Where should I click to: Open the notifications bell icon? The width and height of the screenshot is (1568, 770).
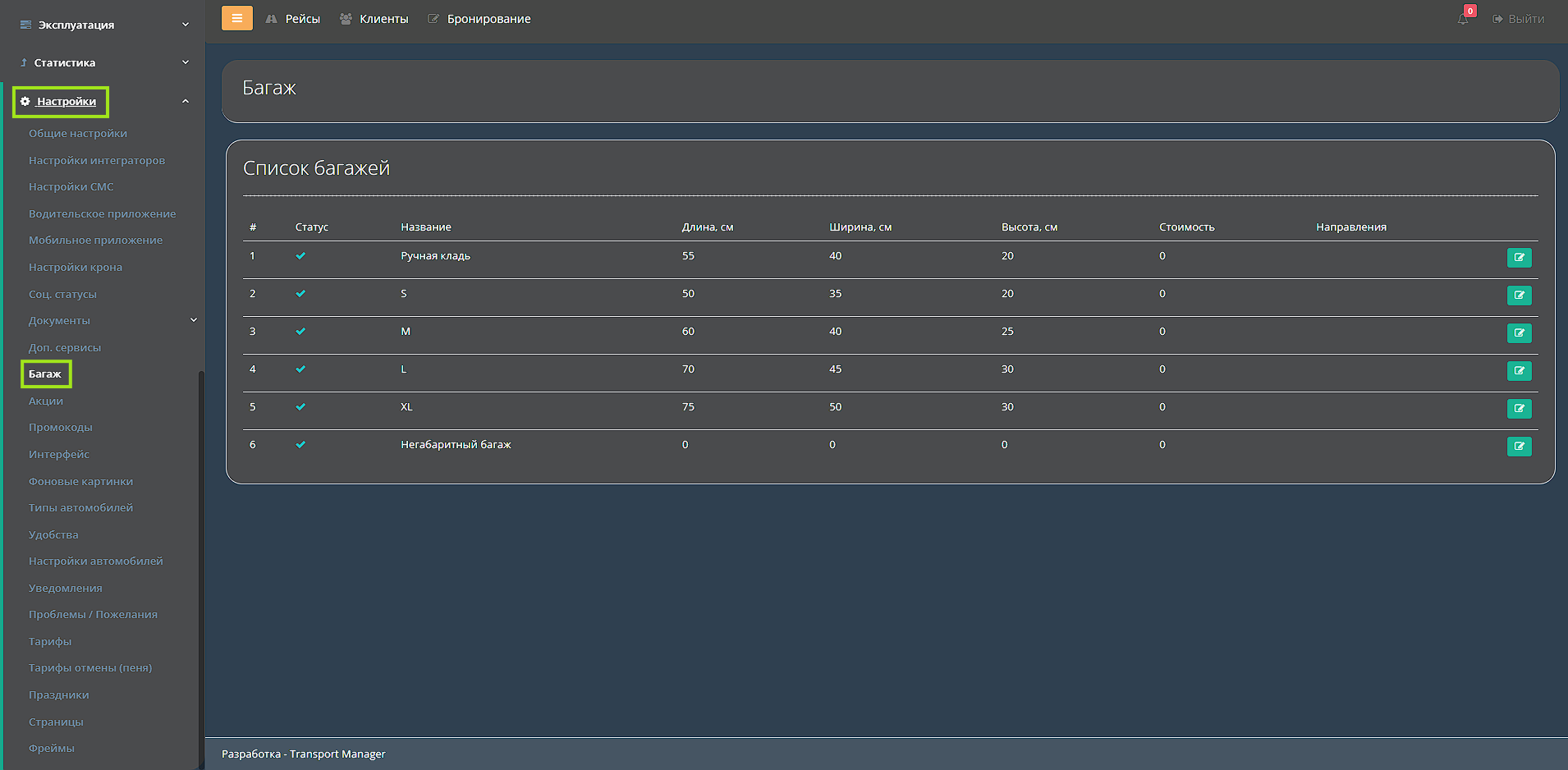pos(1464,18)
